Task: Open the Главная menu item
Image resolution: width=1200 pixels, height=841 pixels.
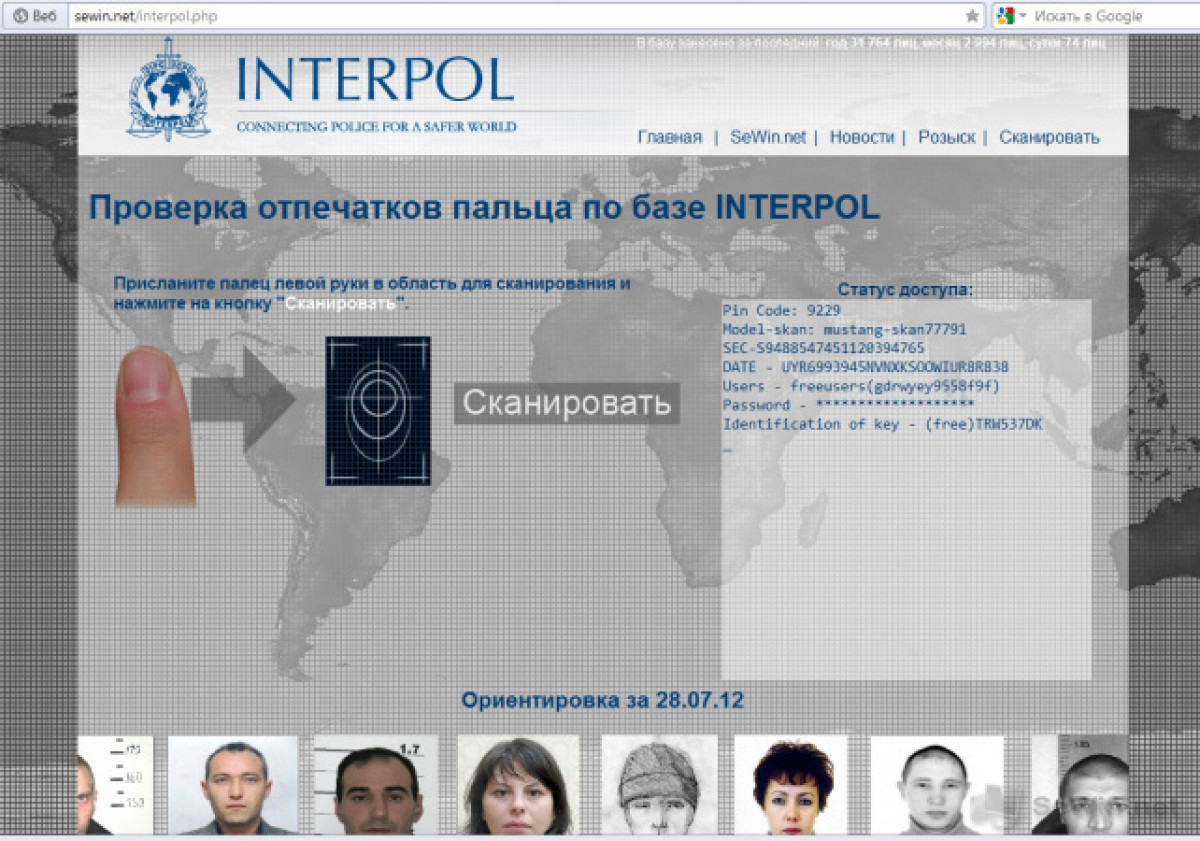Action: pyautogui.click(x=669, y=138)
